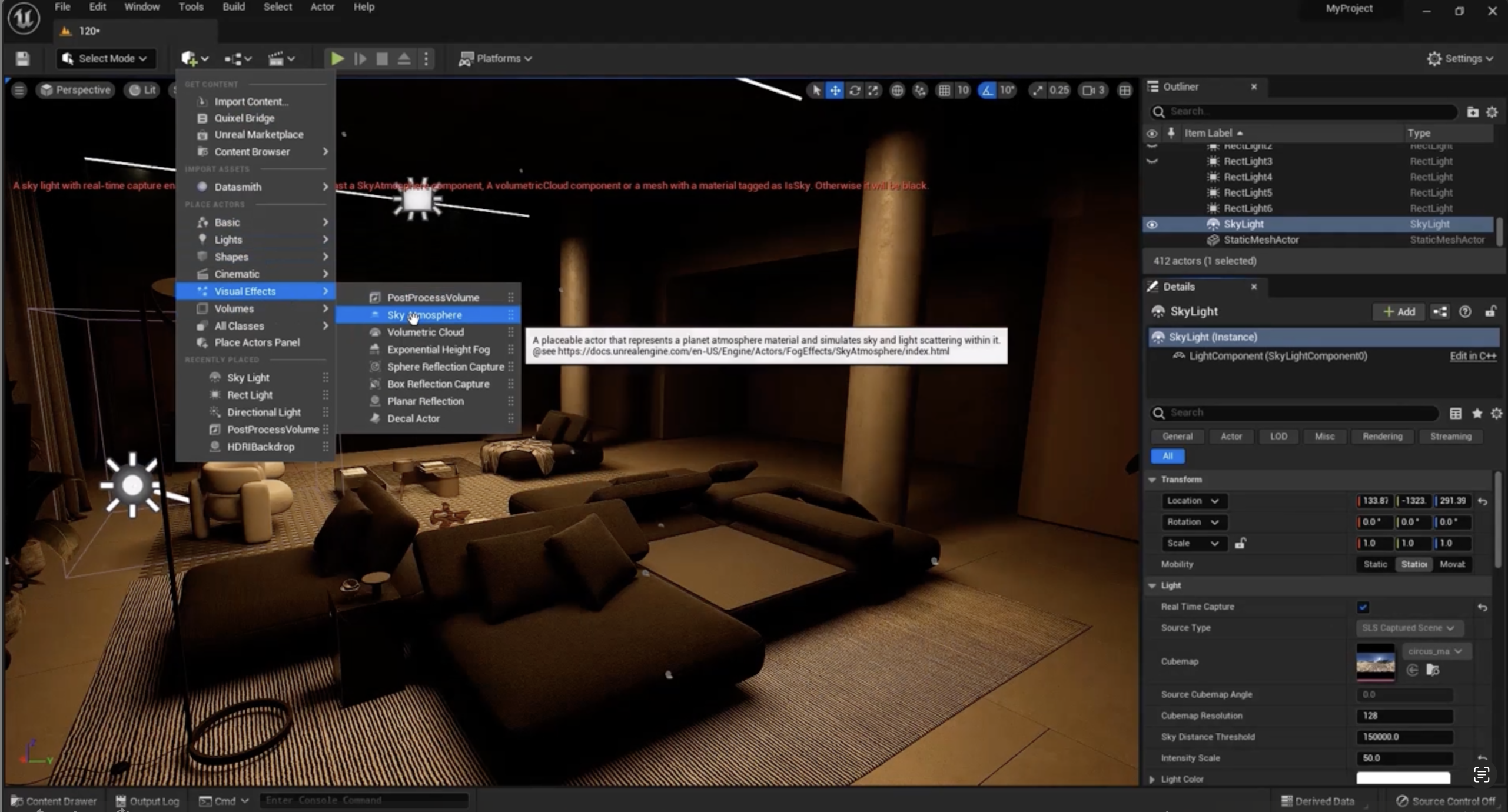The image size is (1508, 812).
Task: Click the Sky Atmosphere menu entry
Action: point(424,315)
